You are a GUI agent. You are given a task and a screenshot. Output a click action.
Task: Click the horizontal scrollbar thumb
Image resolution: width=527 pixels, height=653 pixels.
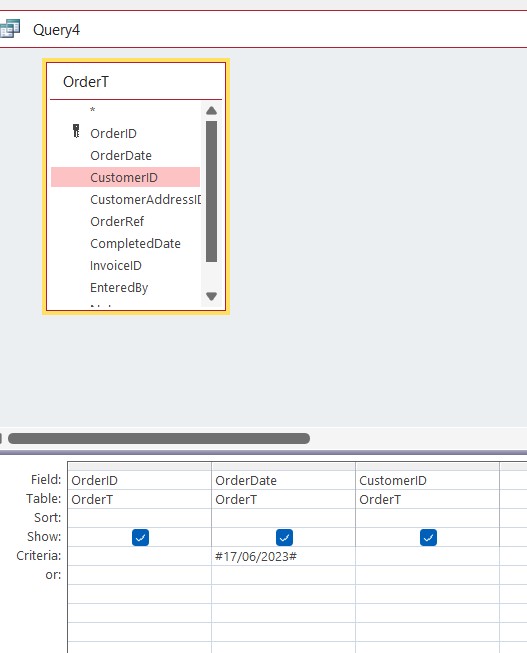click(159, 439)
